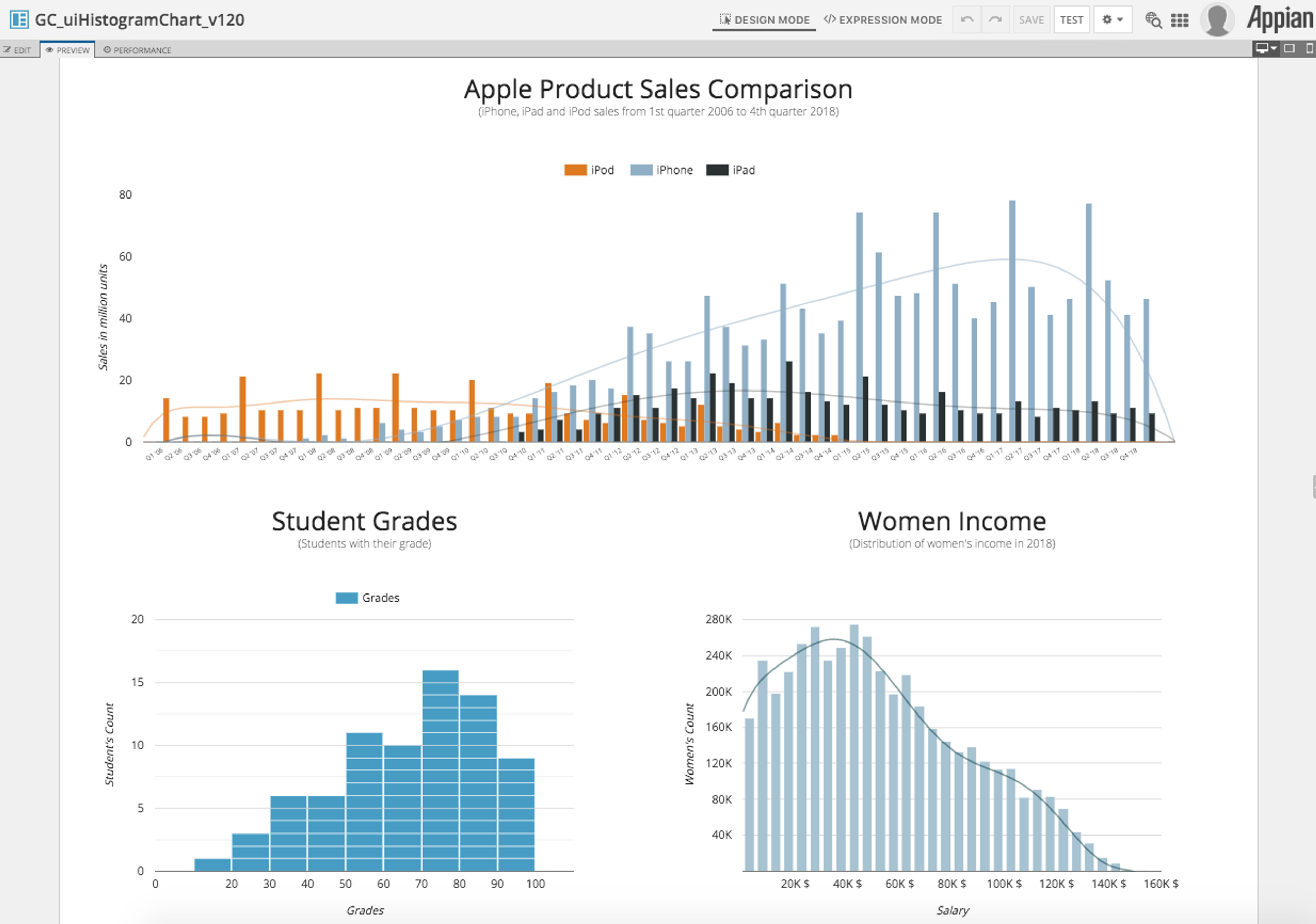Select the phone preview size icon
The height and width of the screenshot is (924, 1316).
(1309, 48)
